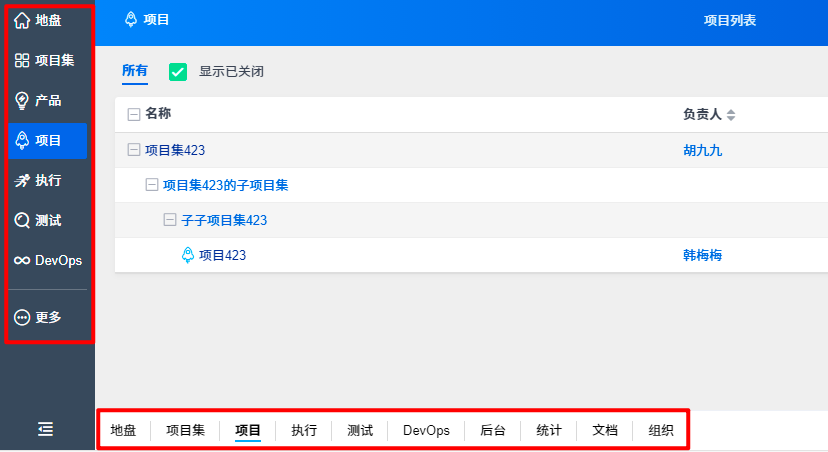Click the rocket icon in the header
Image resolution: width=828 pixels, height=452 pixels.
point(130,20)
